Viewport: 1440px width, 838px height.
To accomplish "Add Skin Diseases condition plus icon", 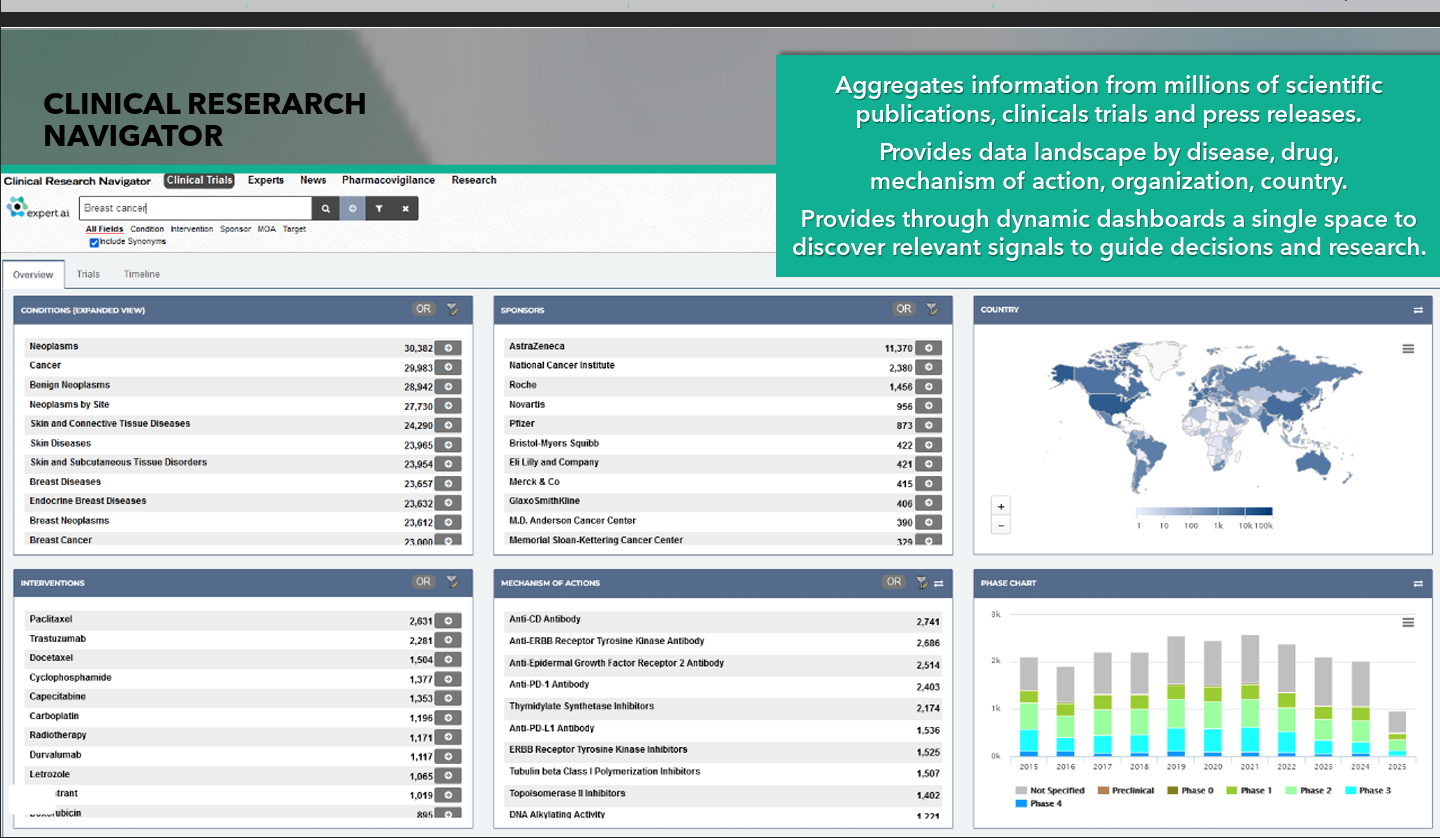I will coord(448,444).
